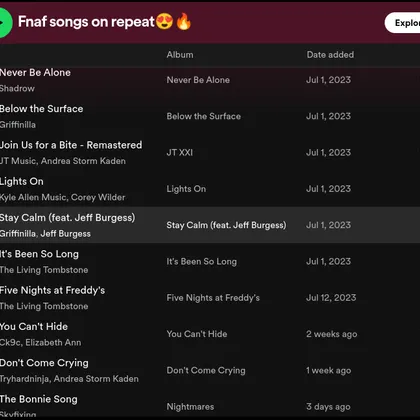Image resolution: width=420 pixels, height=420 pixels.
Task: Click the Album column header
Action: [180, 55]
